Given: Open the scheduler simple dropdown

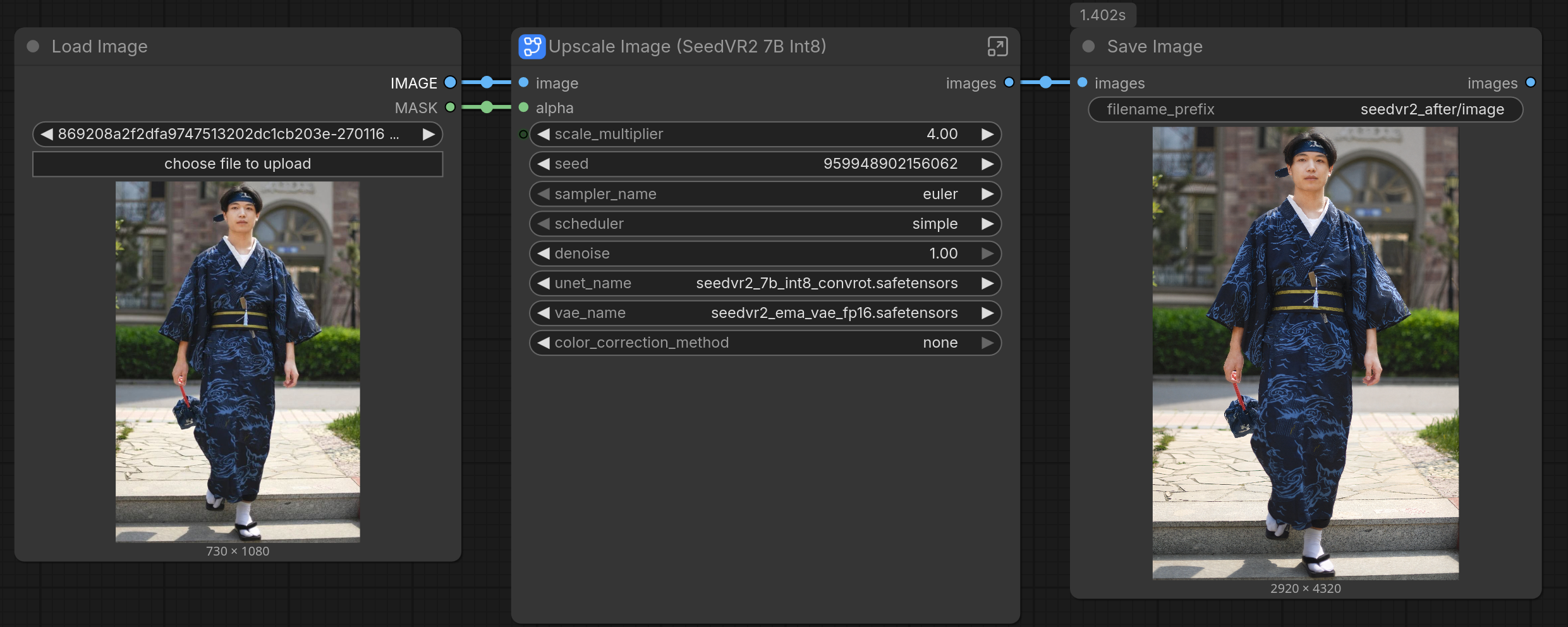Looking at the screenshot, I should pyautogui.click(x=765, y=224).
